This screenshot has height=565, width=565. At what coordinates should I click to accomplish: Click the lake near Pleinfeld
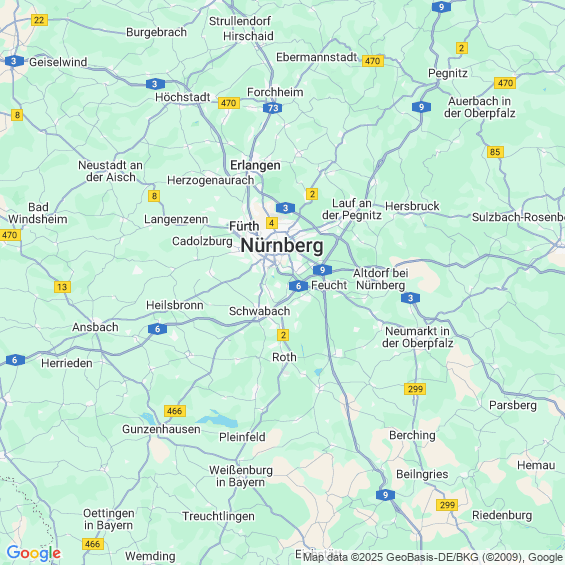click(216, 419)
